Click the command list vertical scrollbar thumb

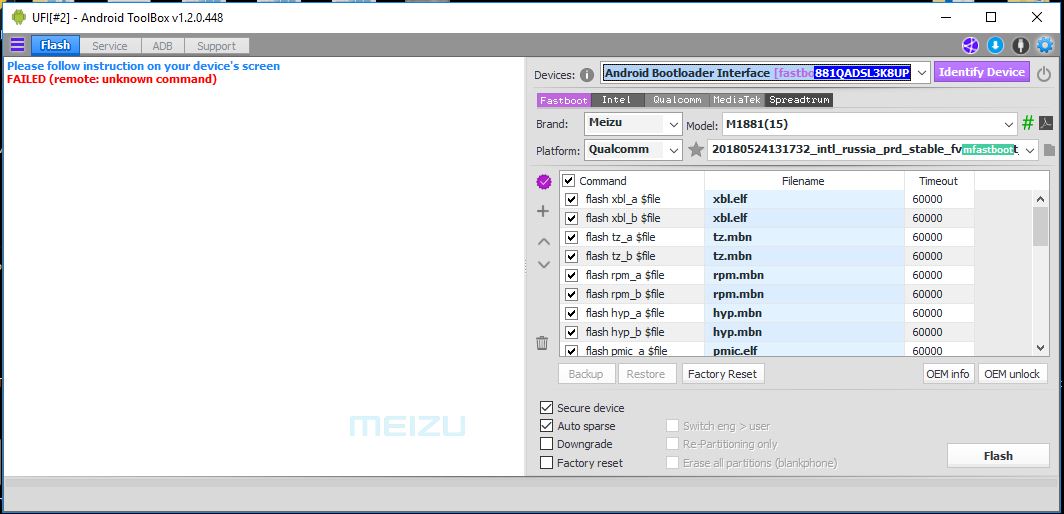[x=1040, y=227]
